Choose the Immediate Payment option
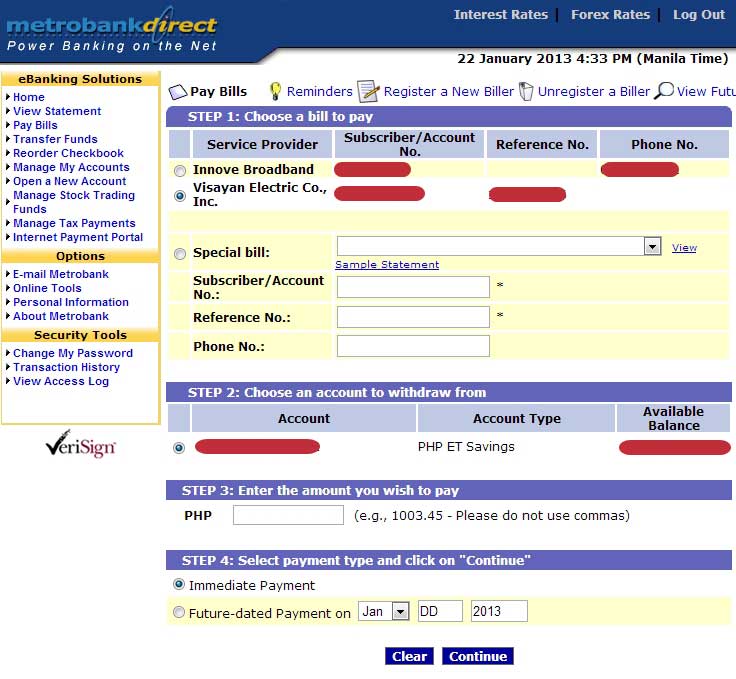 pos(179,584)
